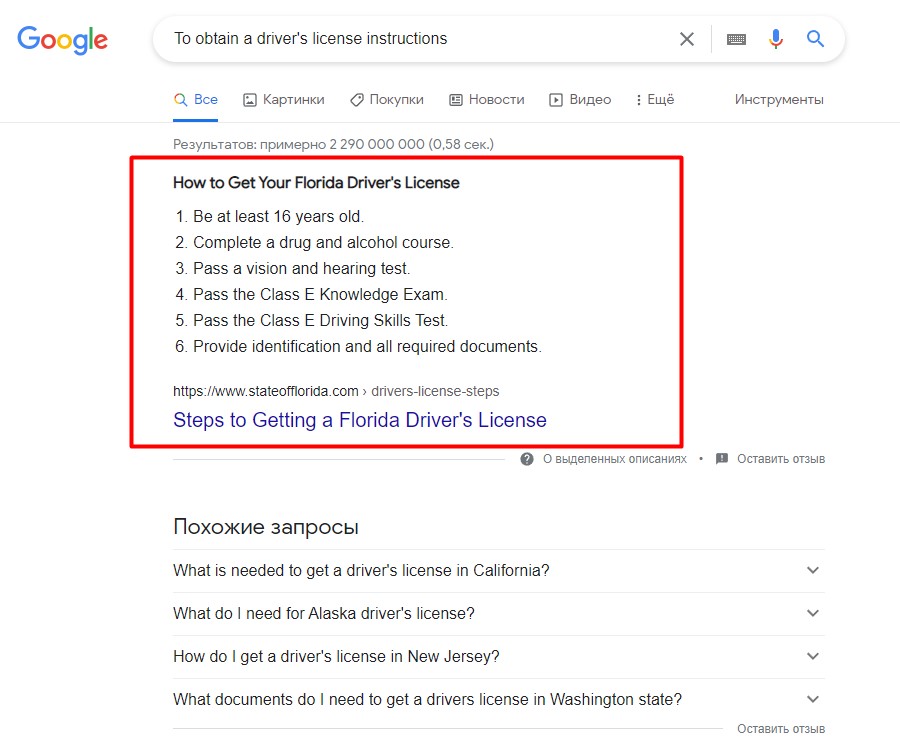
Task: Open the Инструменты search tools
Action: tap(779, 100)
